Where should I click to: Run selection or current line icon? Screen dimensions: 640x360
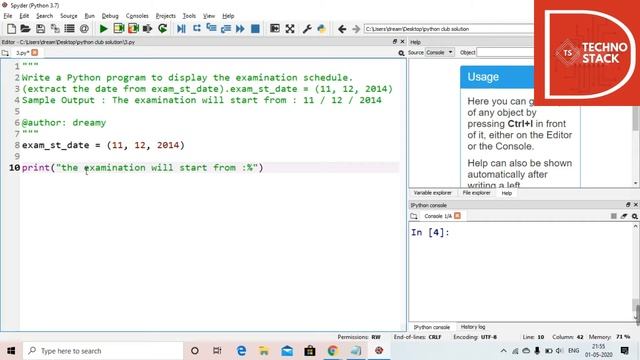[x=148, y=29]
